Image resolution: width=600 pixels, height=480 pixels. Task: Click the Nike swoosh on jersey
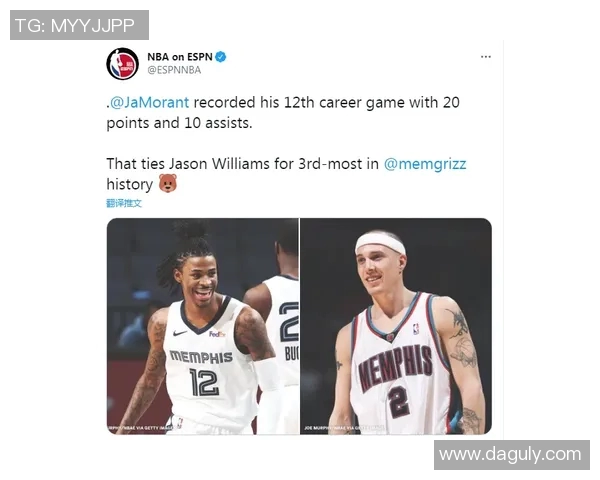180,333
